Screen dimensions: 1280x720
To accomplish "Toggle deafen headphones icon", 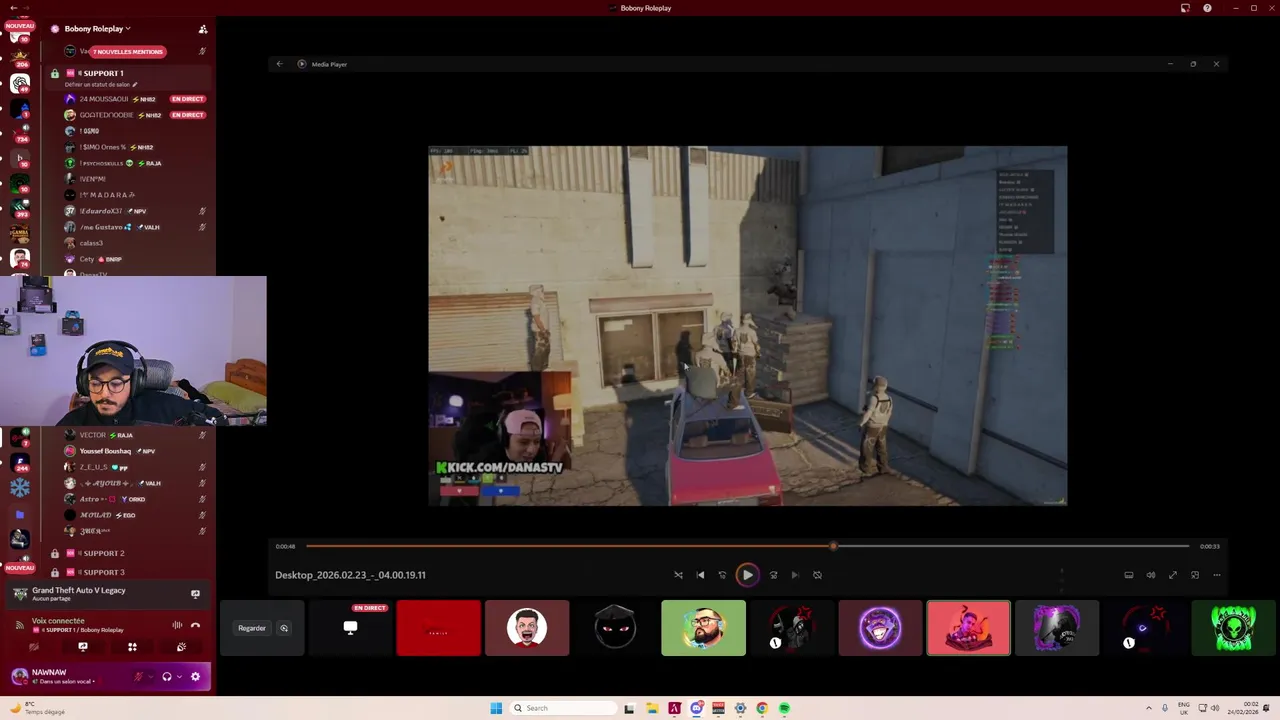I will 167,677.
